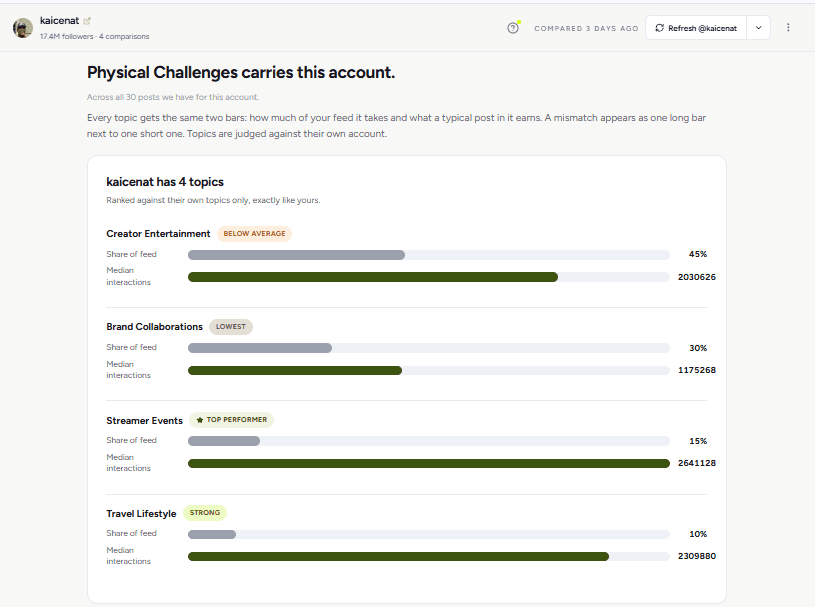Click the Streamer Events median interactions bar
The width and height of the screenshot is (815, 607).
(429, 463)
